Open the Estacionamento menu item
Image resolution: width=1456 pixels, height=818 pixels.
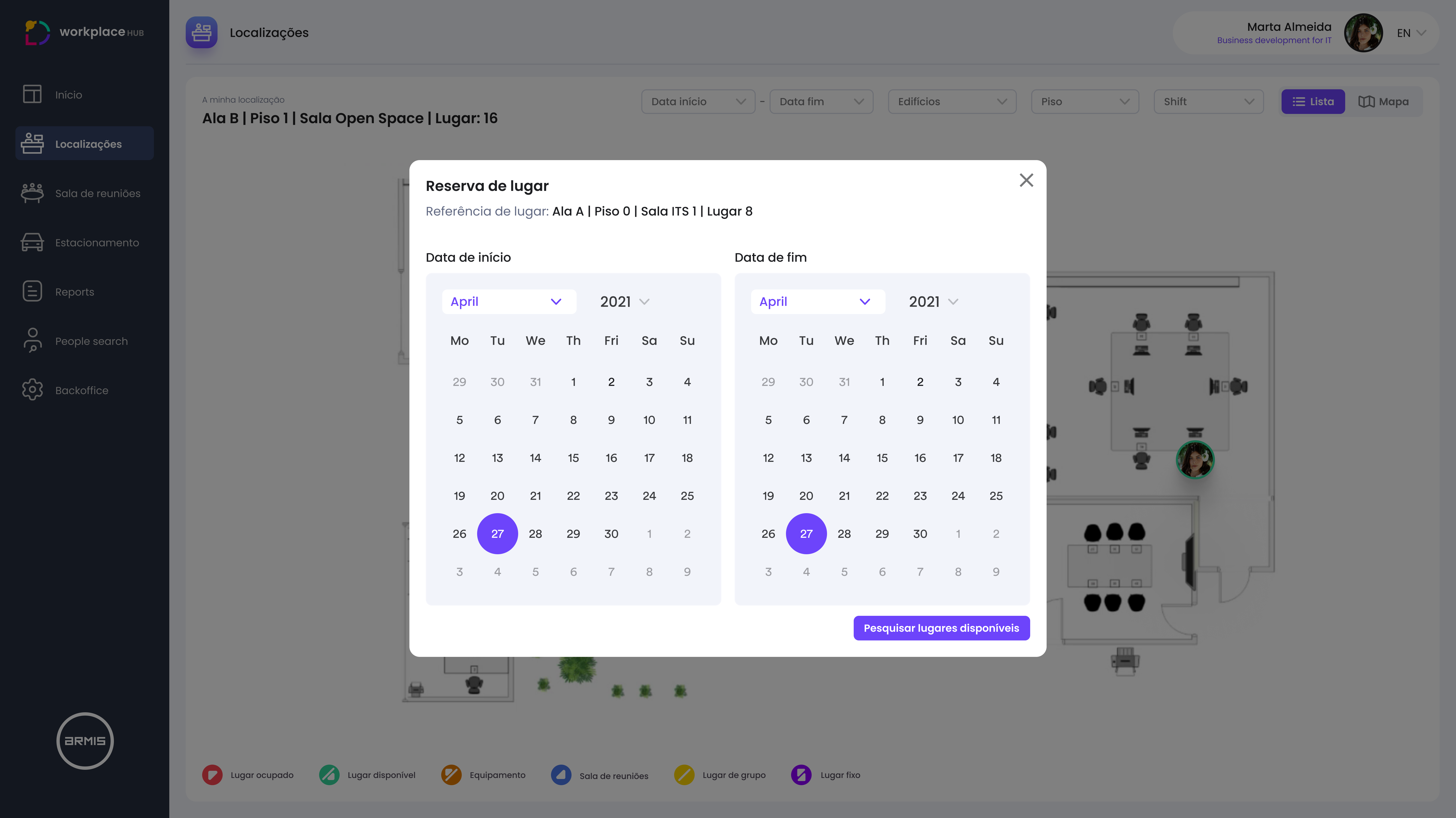point(85,242)
